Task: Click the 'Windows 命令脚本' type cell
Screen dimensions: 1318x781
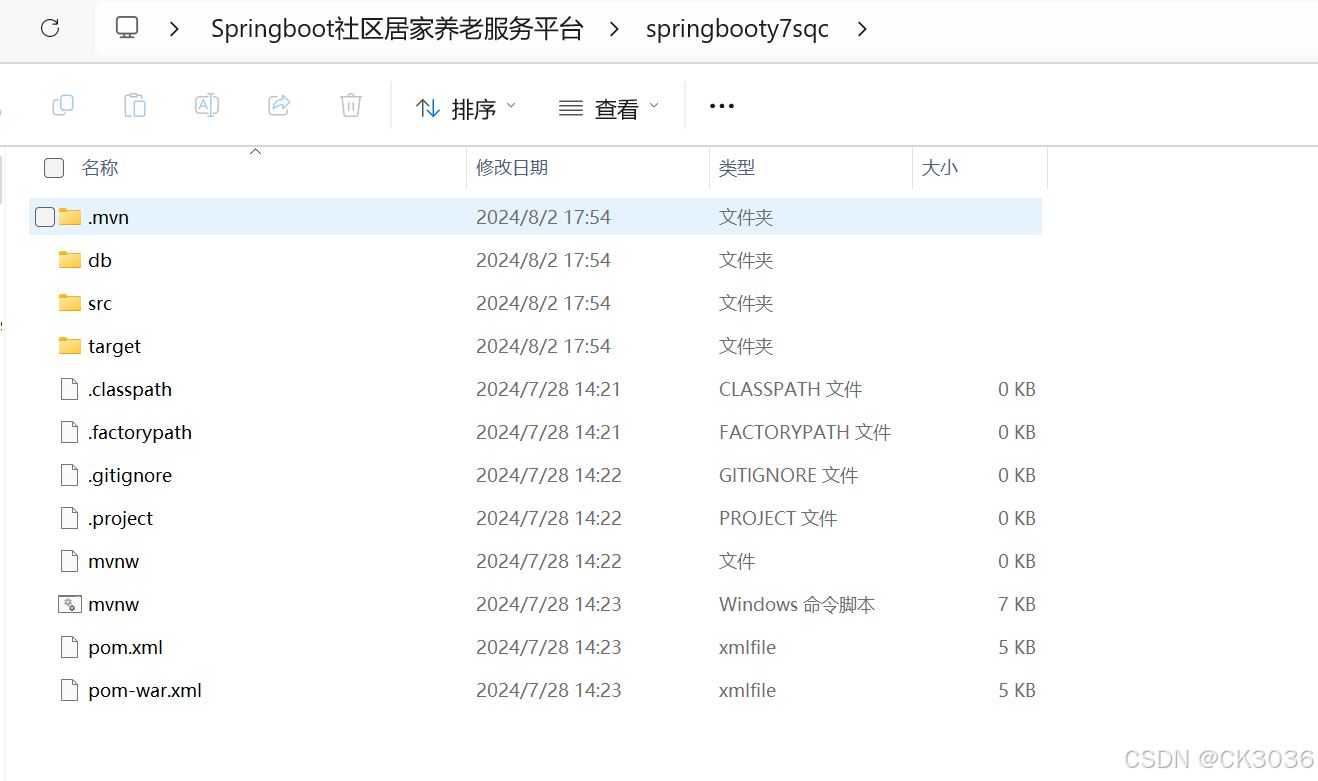Action: (797, 604)
